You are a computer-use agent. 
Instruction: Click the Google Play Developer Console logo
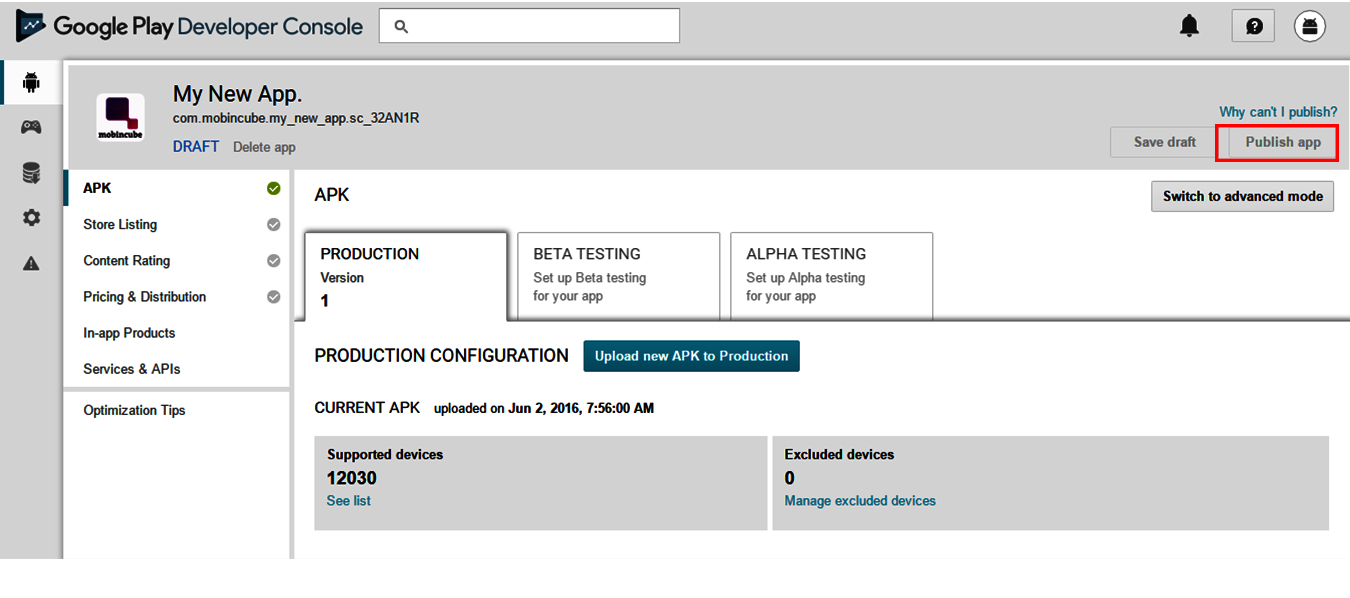click(x=189, y=26)
